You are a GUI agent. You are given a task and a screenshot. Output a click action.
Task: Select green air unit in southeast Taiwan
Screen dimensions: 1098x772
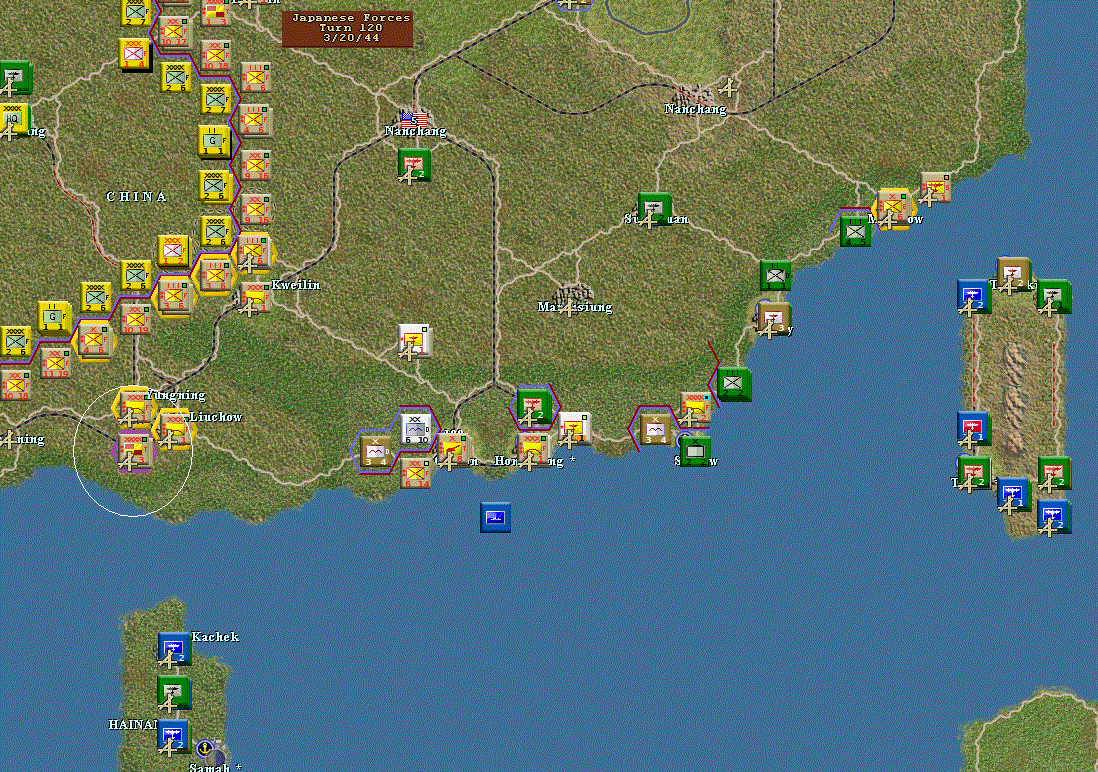pyautogui.click(x=1053, y=474)
